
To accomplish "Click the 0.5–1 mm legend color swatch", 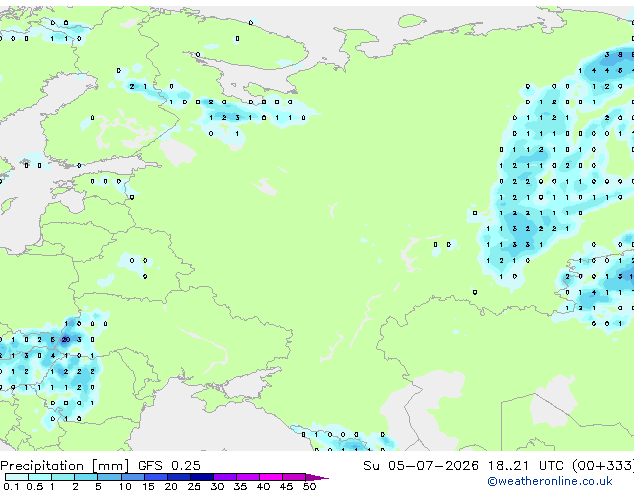I will [40, 477].
